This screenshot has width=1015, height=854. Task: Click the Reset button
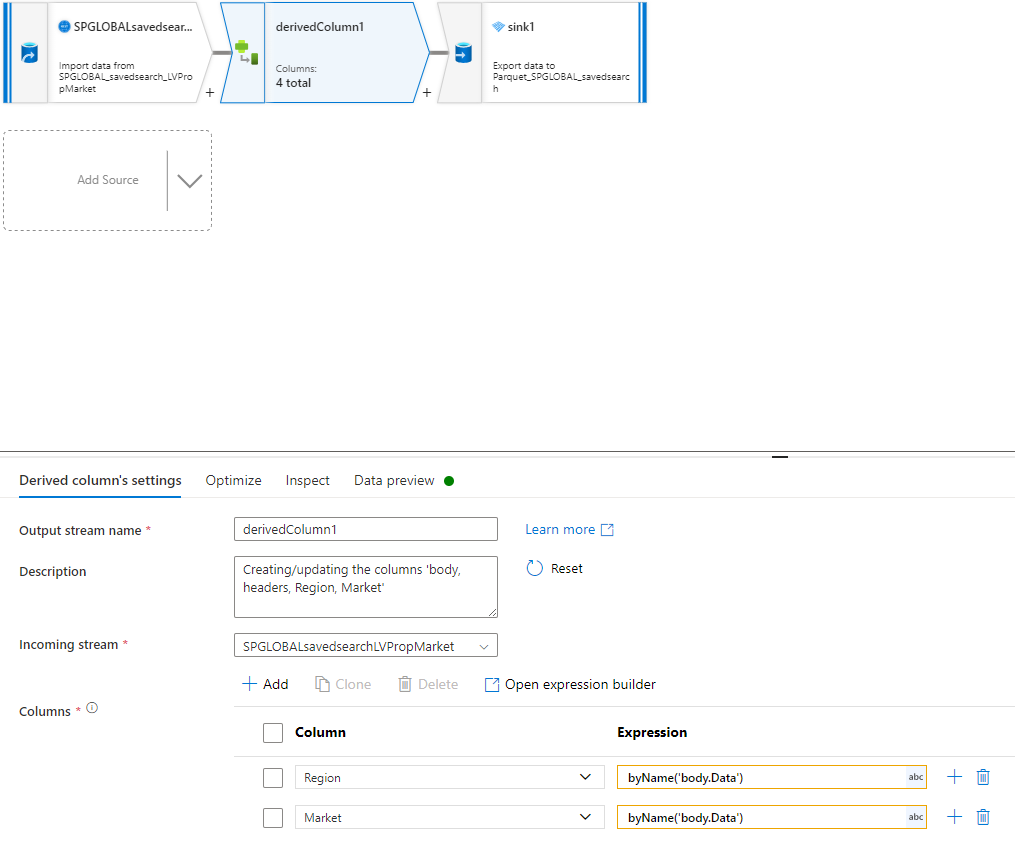554,568
